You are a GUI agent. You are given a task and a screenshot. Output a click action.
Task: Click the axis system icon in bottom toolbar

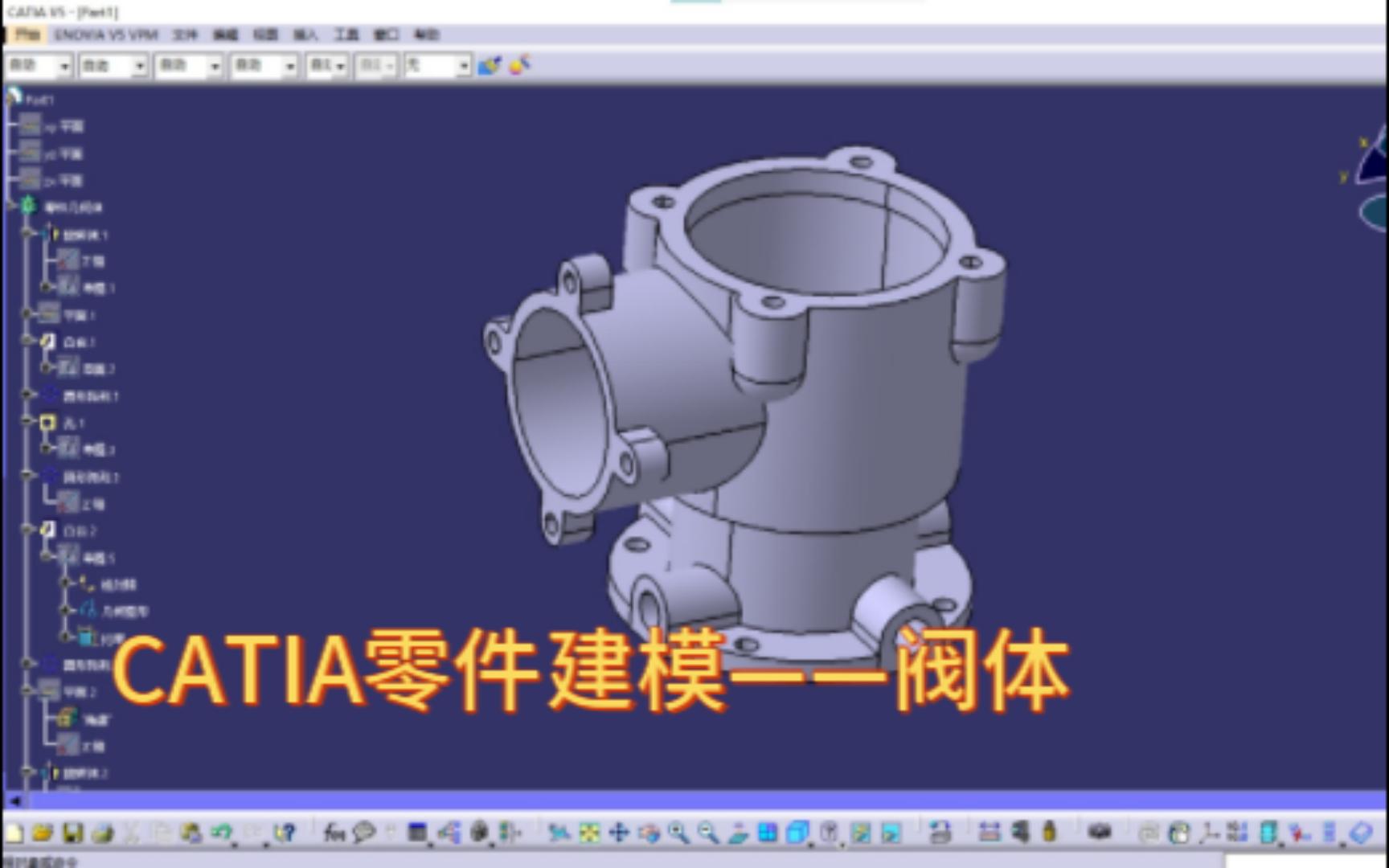tap(1209, 833)
